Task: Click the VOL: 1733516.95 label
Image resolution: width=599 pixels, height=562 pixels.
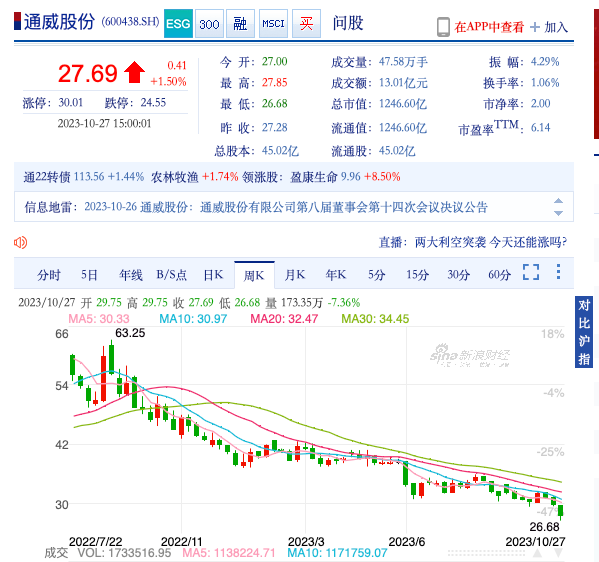Action: [x=124, y=553]
